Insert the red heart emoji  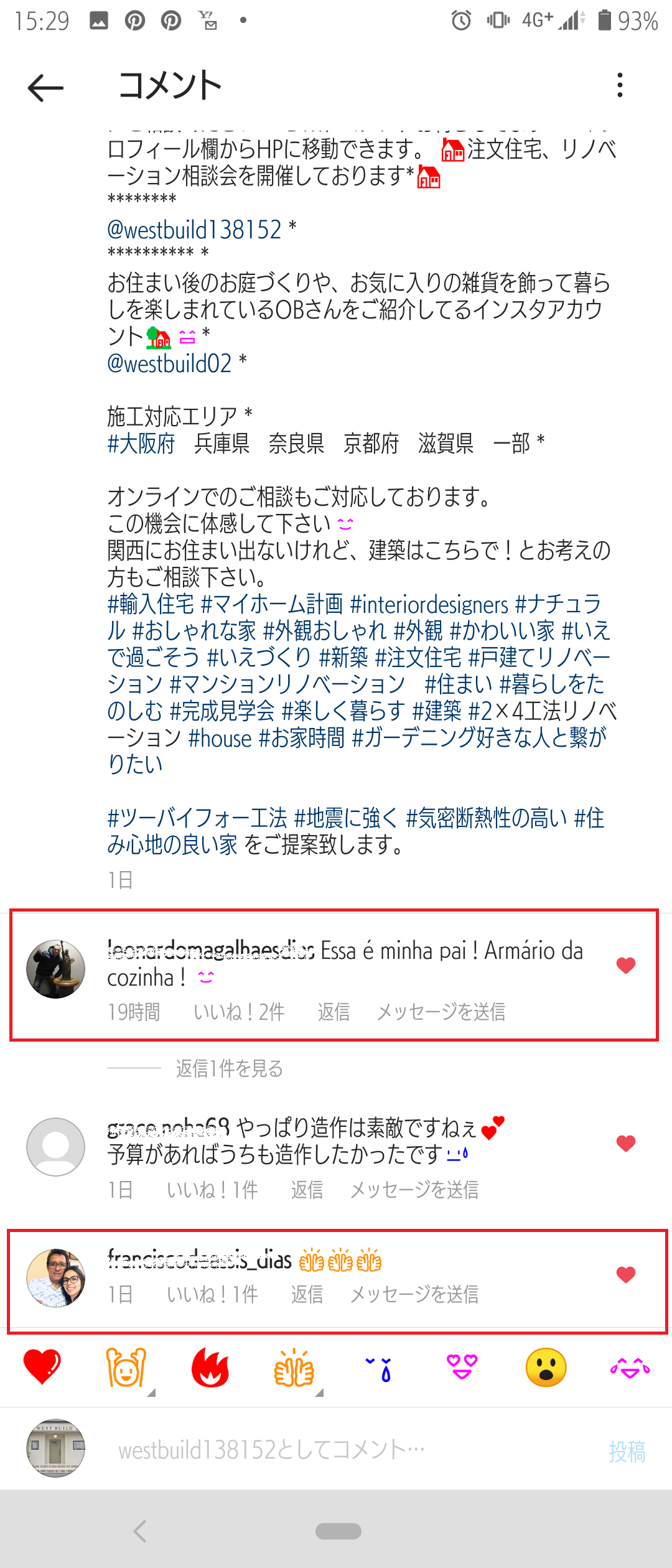pyautogui.click(x=42, y=1367)
